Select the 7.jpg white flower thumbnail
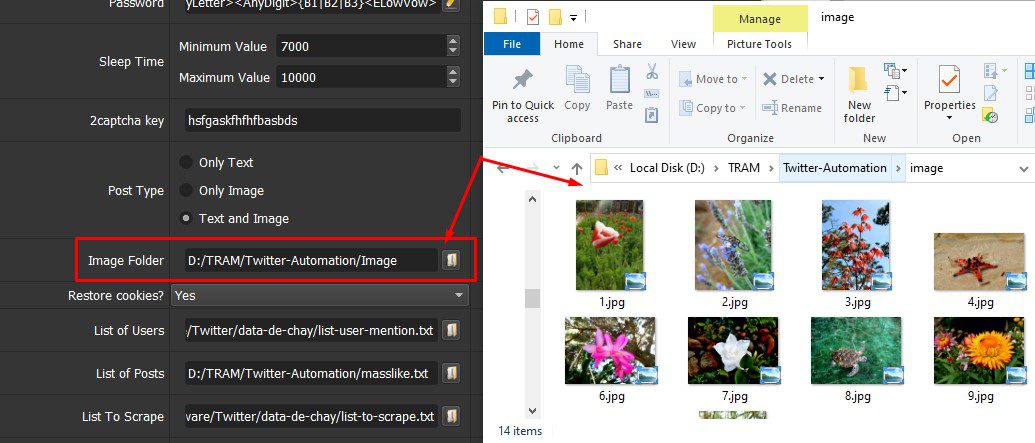The width and height of the screenshot is (1035, 443). tap(734, 351)
